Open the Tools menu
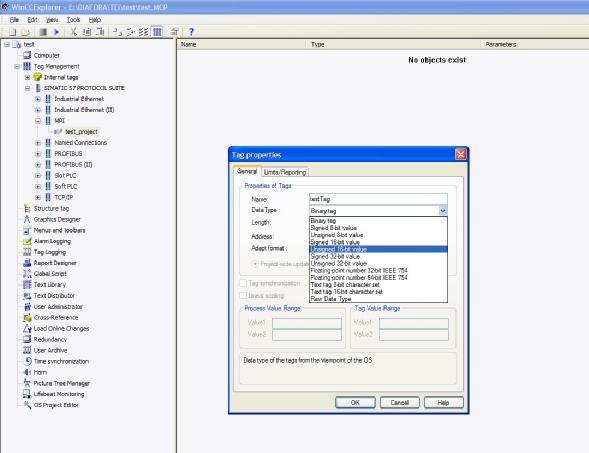This screenshot has height=453, width=589. [x=73, y=20]
